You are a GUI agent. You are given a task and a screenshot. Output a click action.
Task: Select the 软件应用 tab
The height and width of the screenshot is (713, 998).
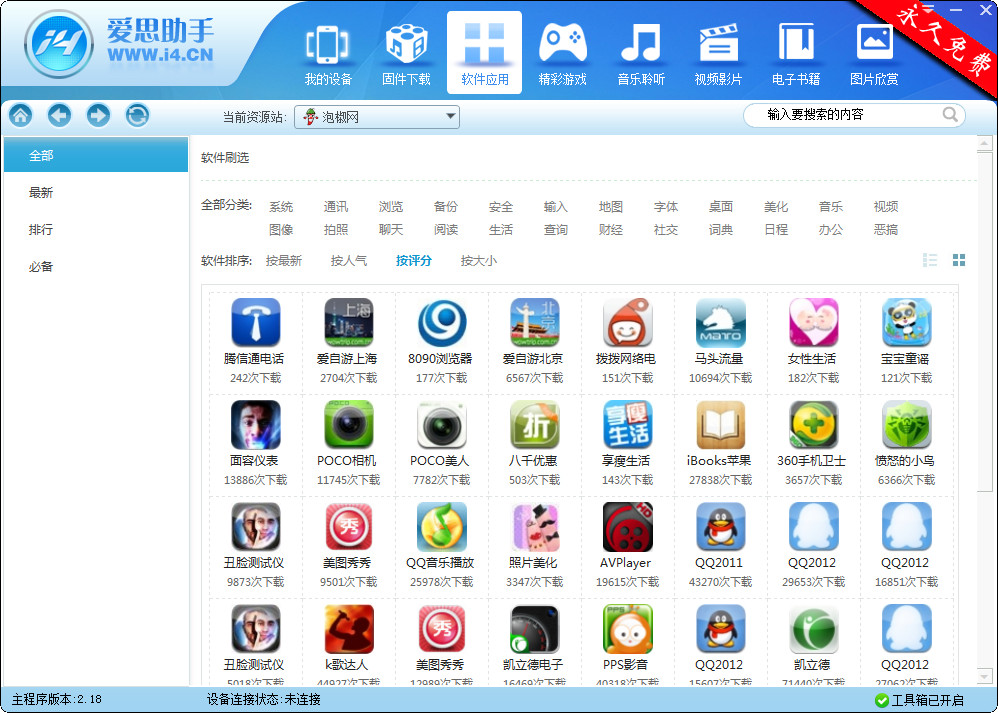[484, 53]
